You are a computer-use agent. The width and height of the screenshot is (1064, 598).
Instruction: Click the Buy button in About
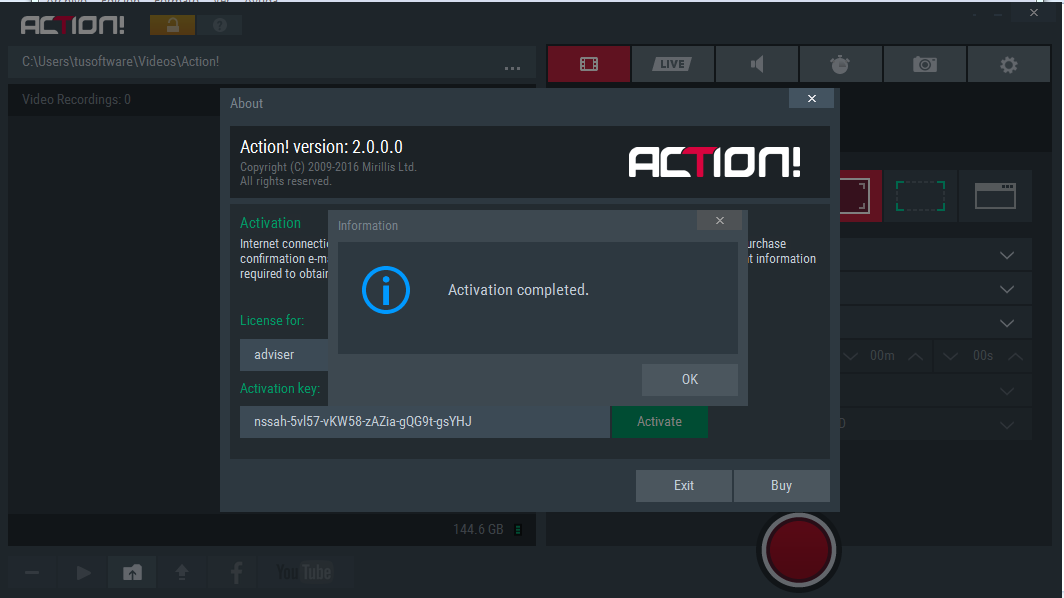tap(781, 485)
